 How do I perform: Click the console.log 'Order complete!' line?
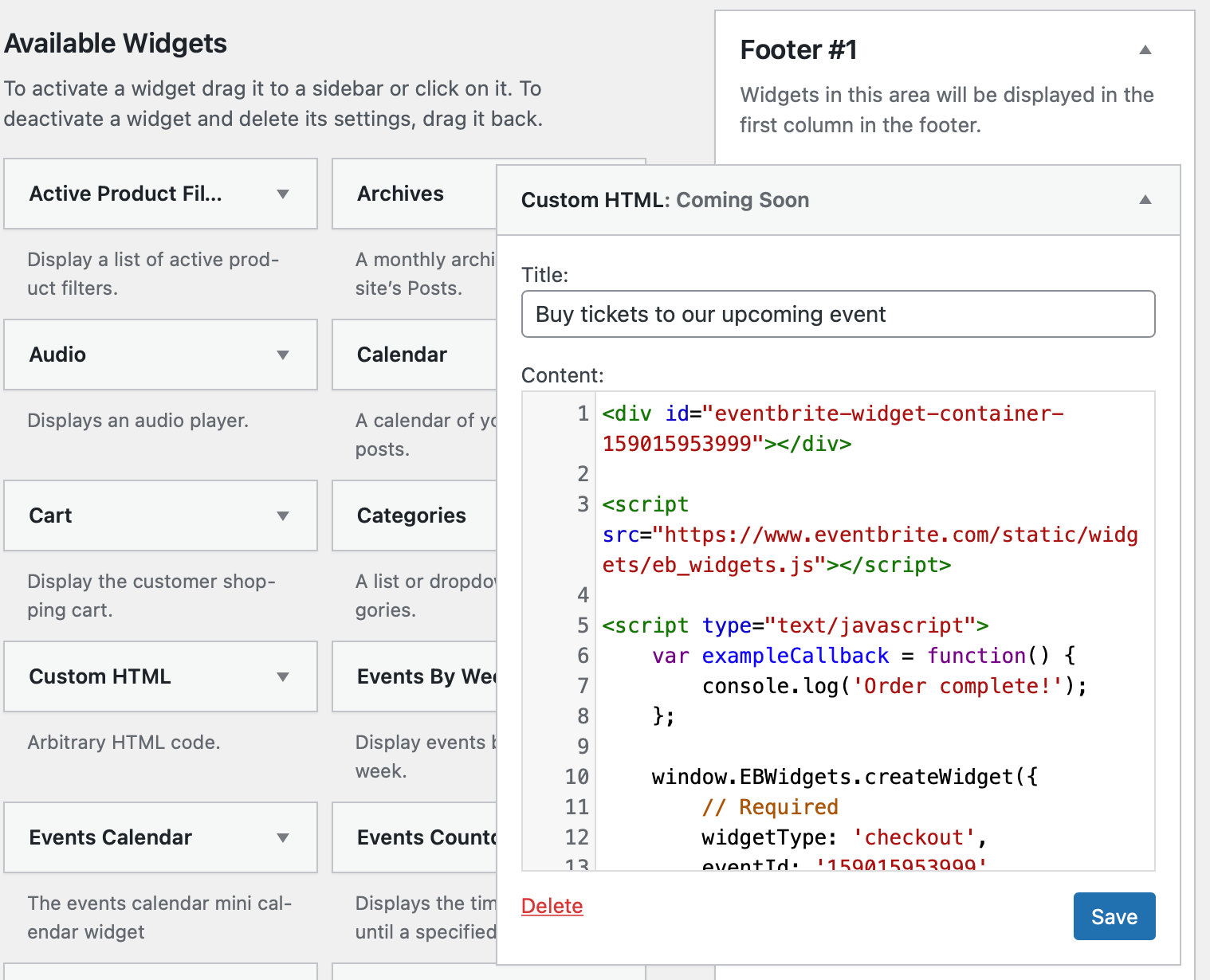[894, 686]
